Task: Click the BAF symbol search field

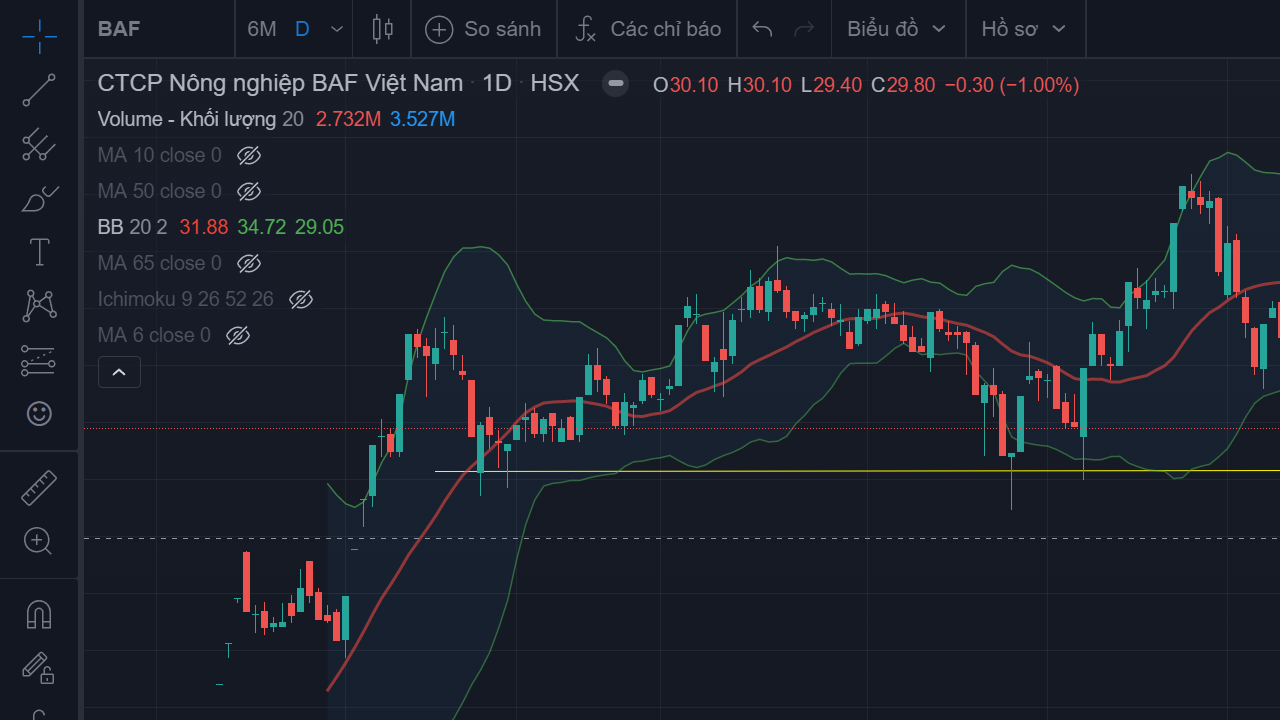Action: click(150, 29)
